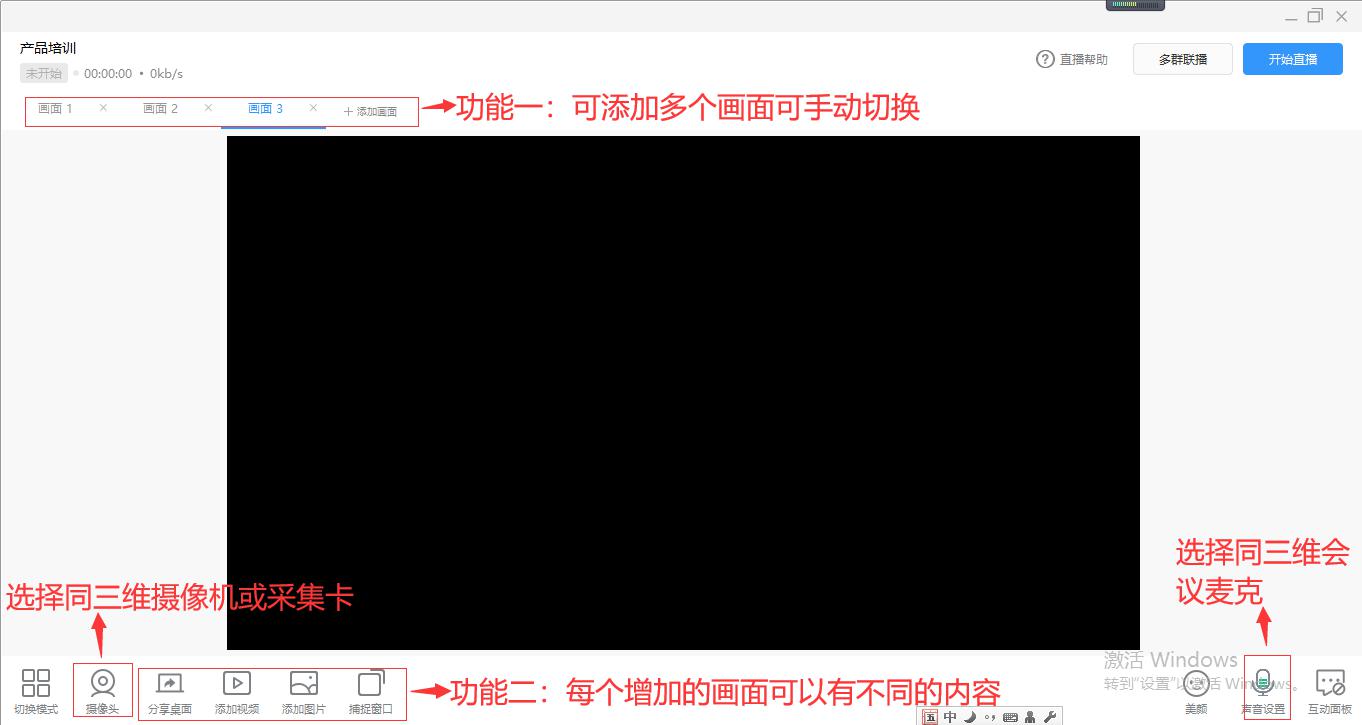
Task: Select the active 画面 3 tab
Action: (x=265, y=108)
